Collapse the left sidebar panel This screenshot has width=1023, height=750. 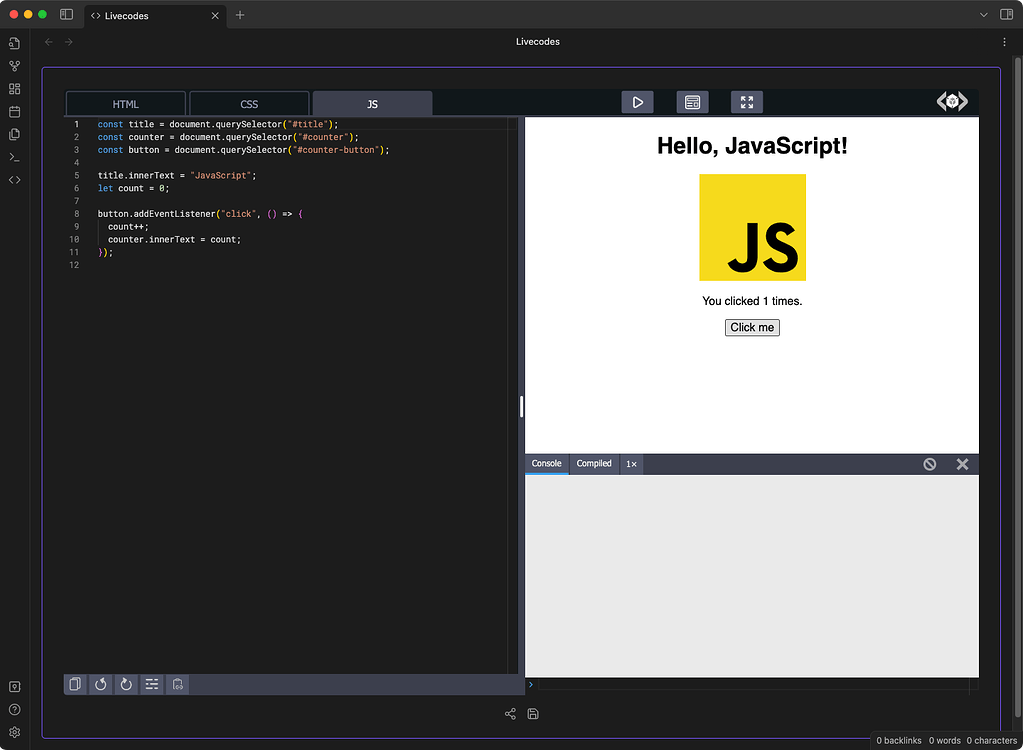(x=66, y=14)
